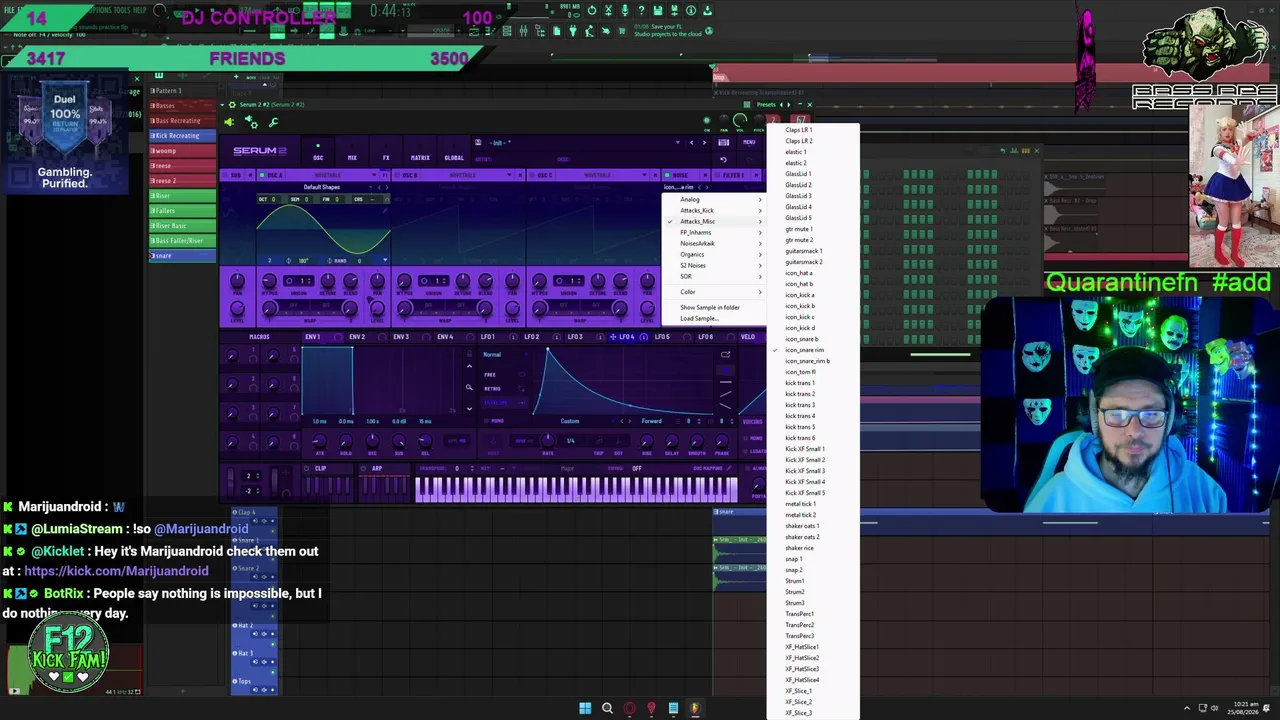Screen dimensions: 1280x720
Task: Choose Show Sample in folder
Action: coord(715,307)
